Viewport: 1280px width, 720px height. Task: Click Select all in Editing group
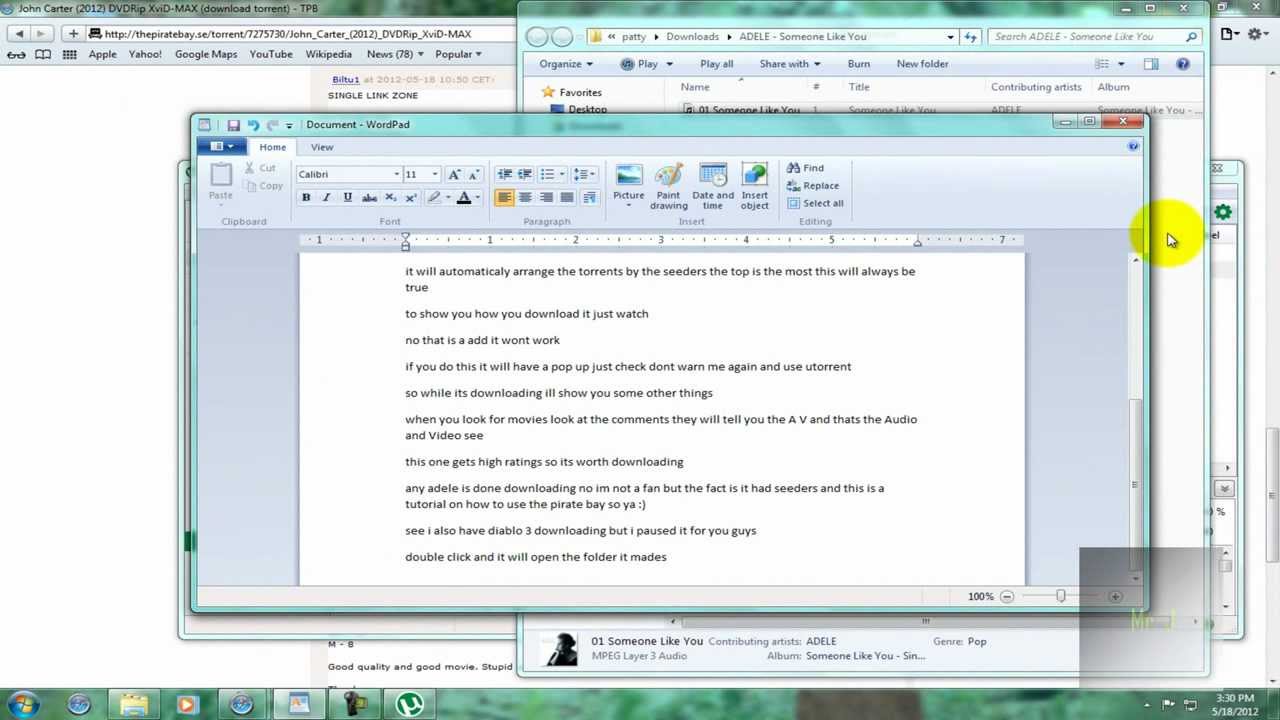coord(815,203)
